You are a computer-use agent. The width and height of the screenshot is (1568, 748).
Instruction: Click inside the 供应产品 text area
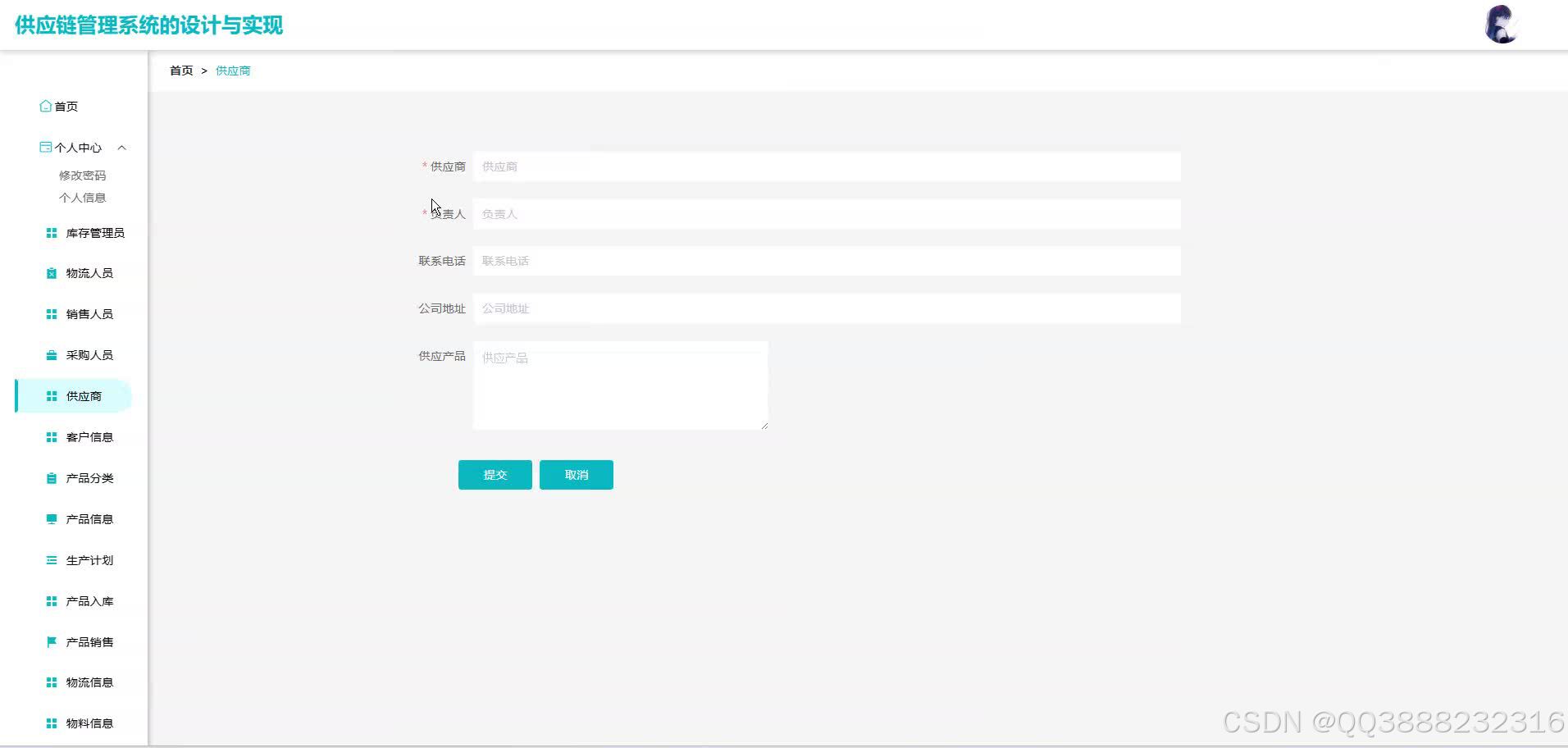(x=621, y=385)
